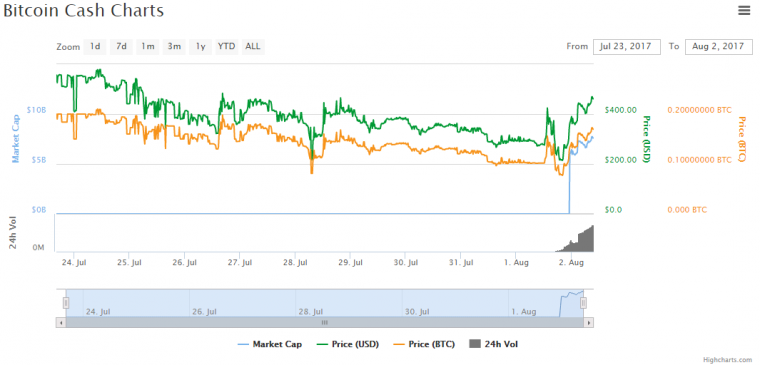The image size is (760, 365).
Task: Click the $400.00 price axis label
Action: tap(620, 110)
